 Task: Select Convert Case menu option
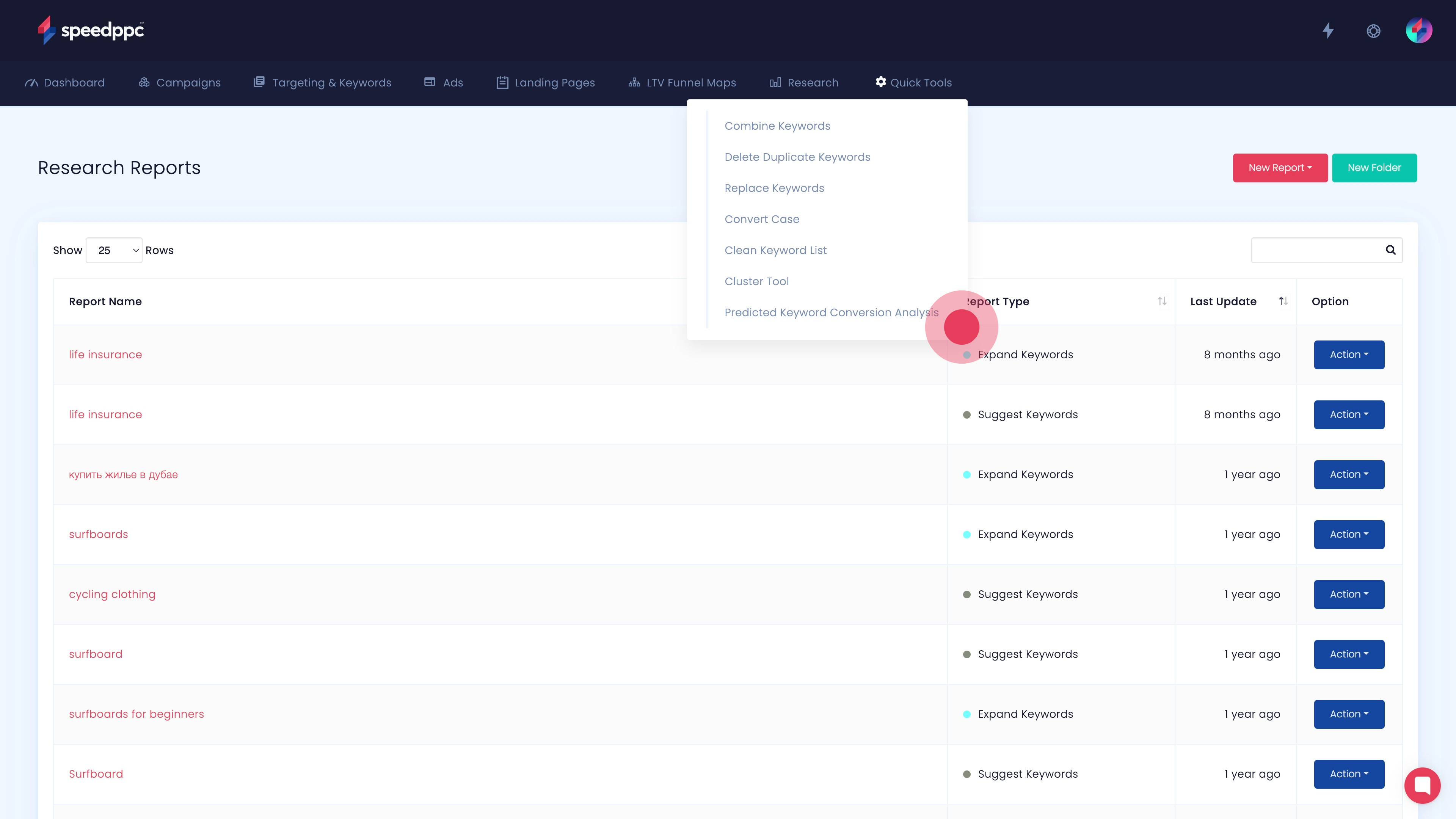point(761,219)
